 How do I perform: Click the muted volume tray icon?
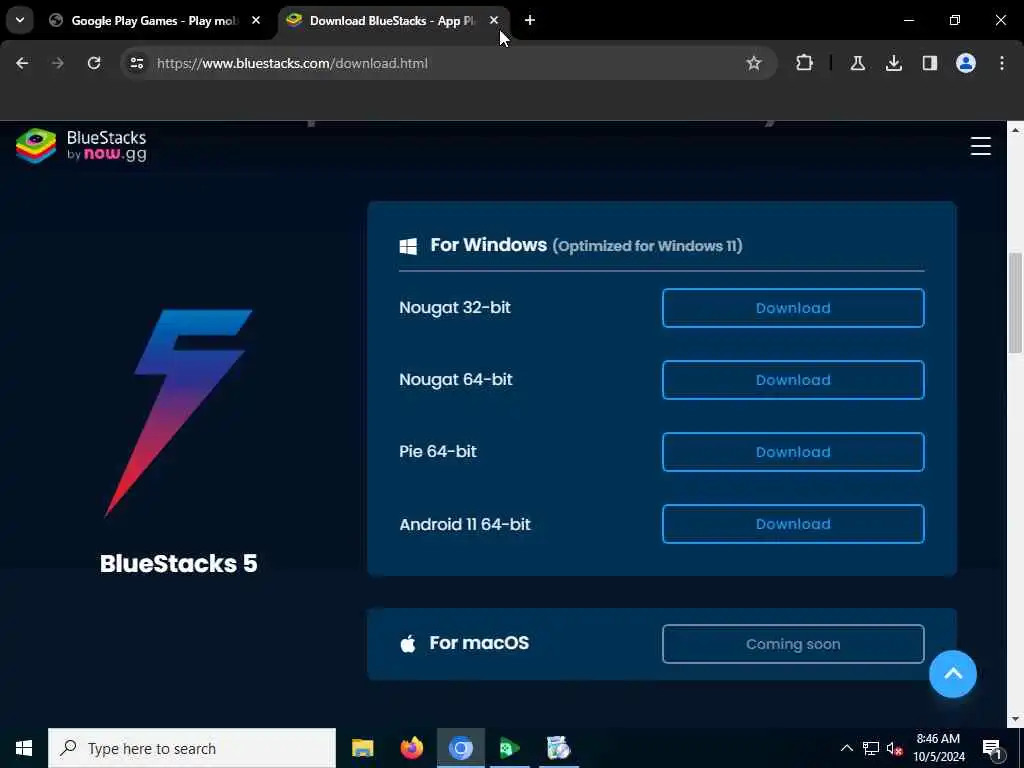point(894,748)
